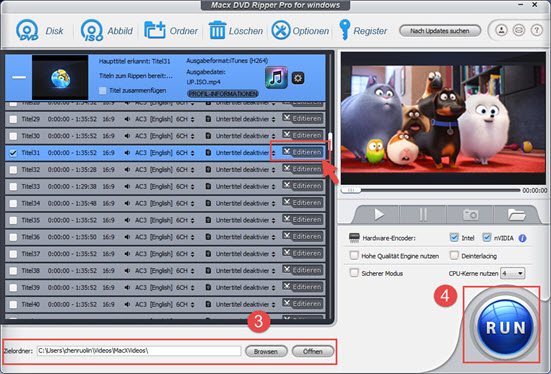The width and height of the screenshot is (551, 374).
Task: Pause the preview video
Action: pos(423,214)
